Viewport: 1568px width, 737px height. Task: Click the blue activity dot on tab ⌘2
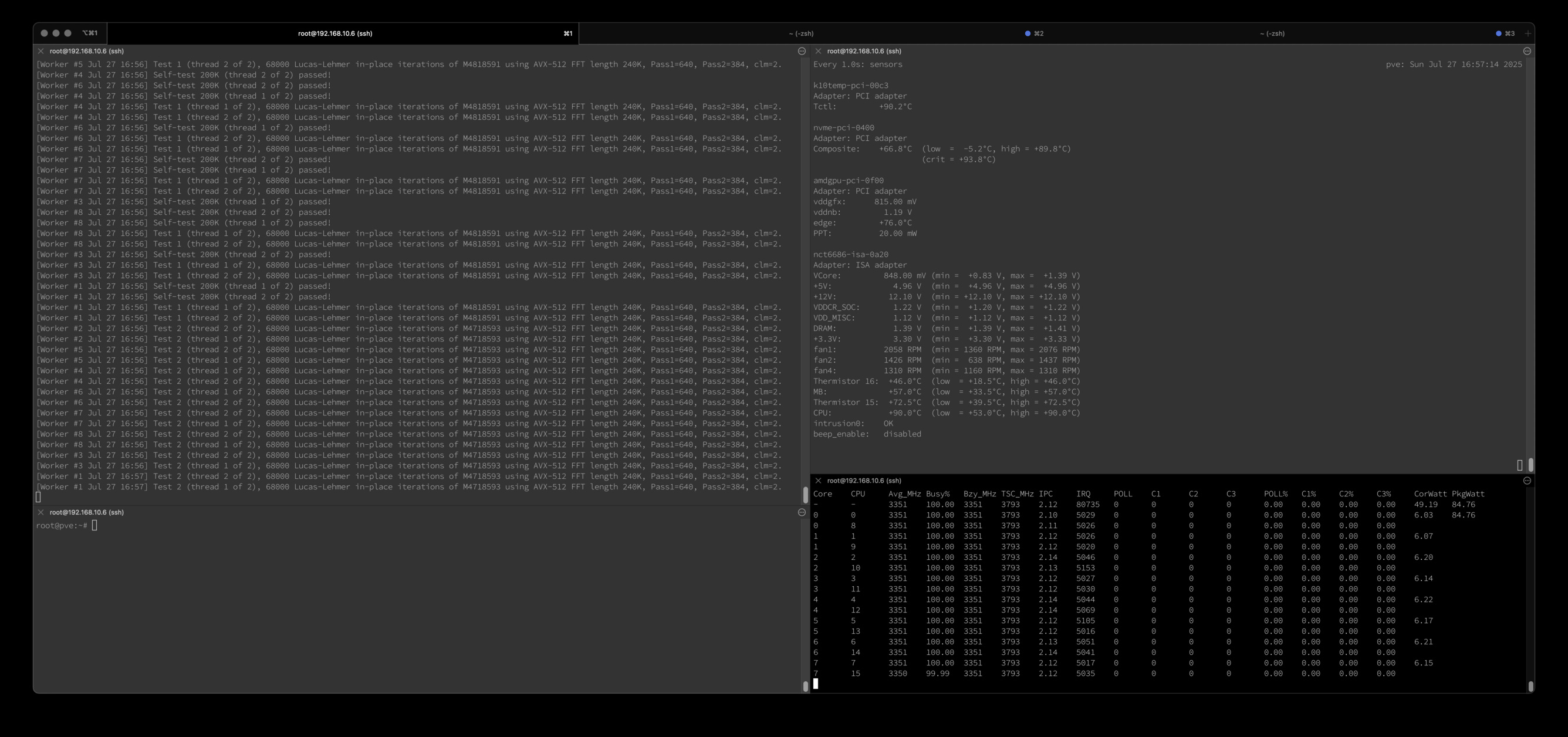tap(1028, 33)
